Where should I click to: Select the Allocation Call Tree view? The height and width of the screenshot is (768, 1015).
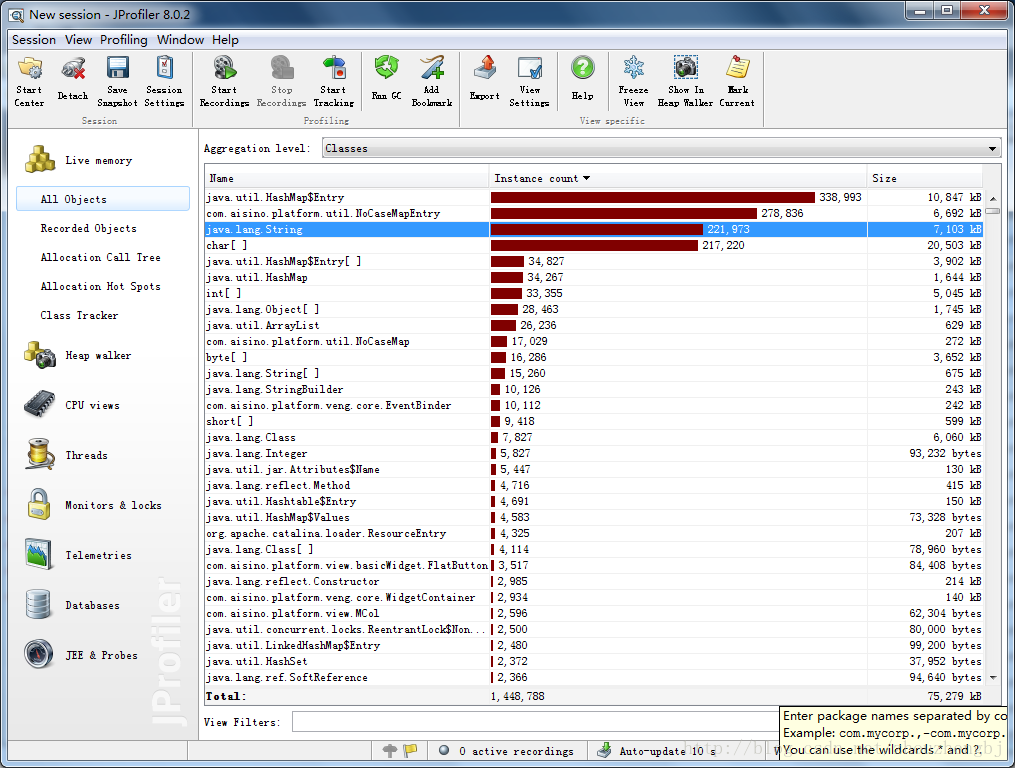(x=100, y=257)
